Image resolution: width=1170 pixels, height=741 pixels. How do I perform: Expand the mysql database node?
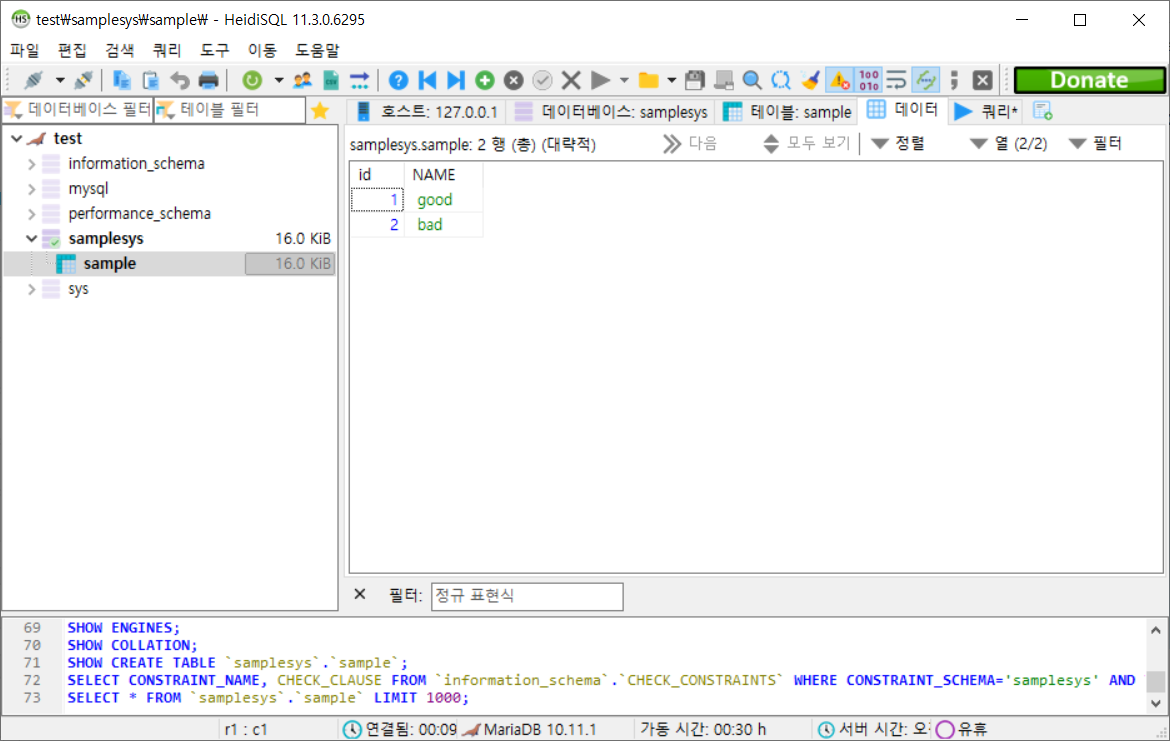[31, 190]
